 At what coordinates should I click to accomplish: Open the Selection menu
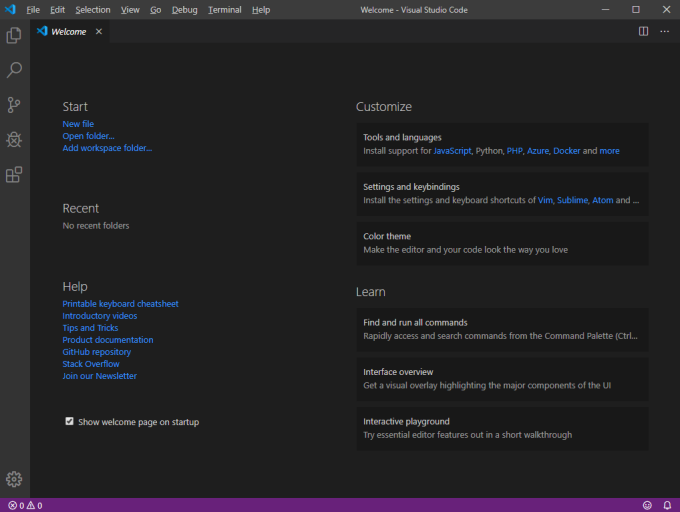tap(93, 10)
